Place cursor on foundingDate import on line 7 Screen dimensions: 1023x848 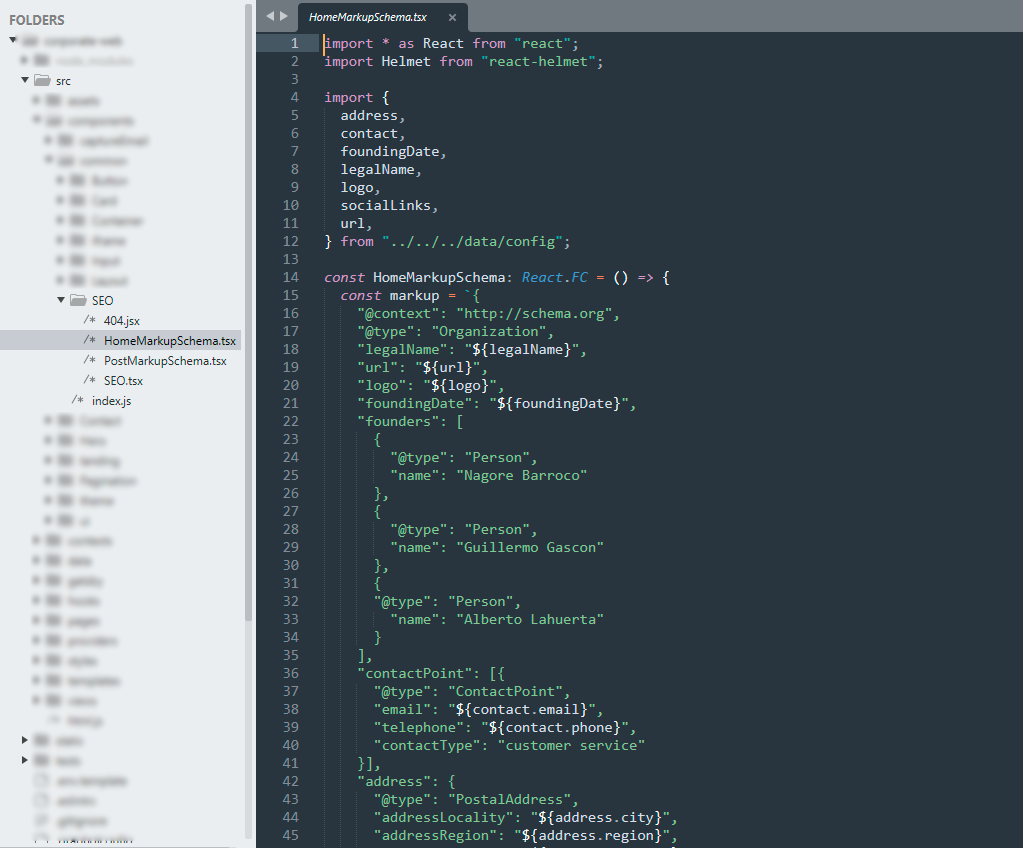389,151
